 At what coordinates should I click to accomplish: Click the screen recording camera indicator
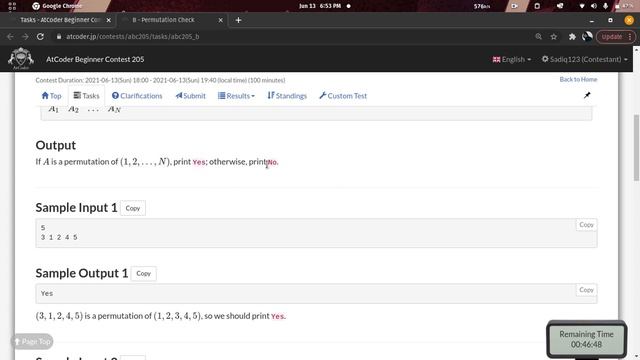514,6
